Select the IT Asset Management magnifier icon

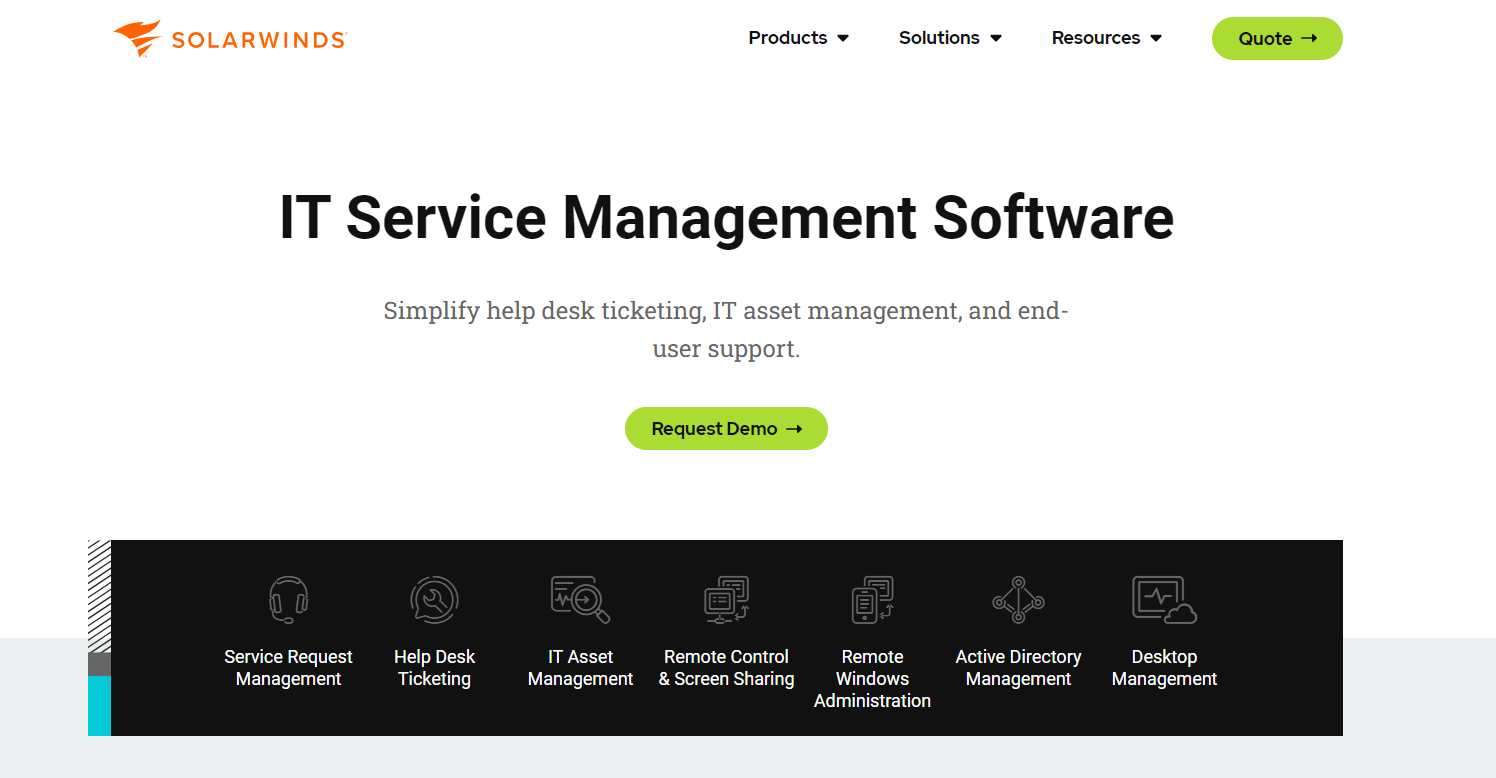580,600
